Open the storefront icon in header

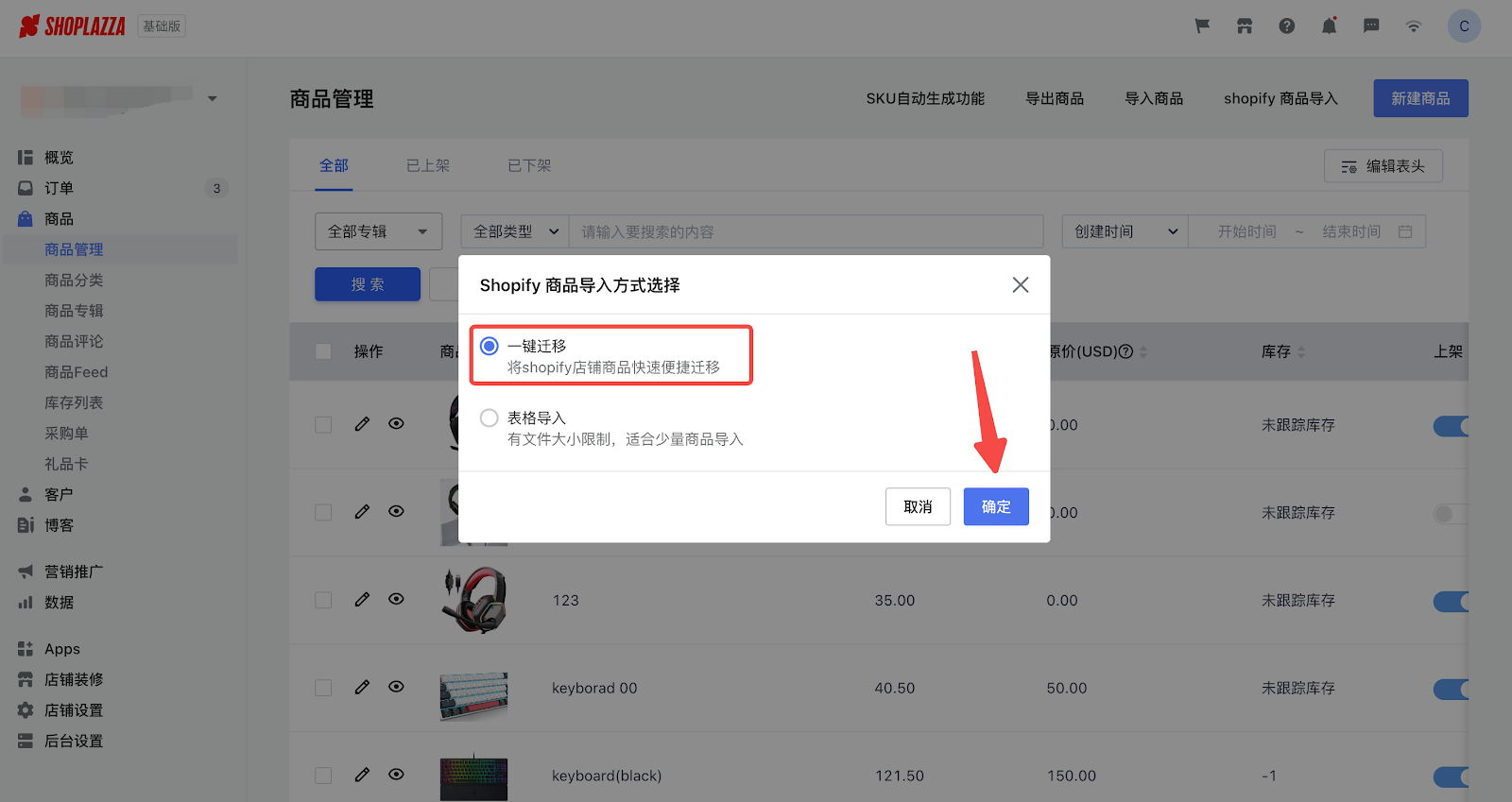click(x=1245, y=26)
